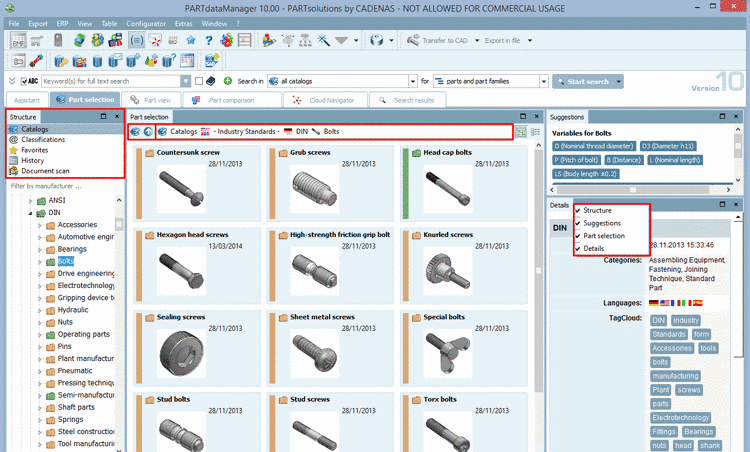Switch to thumbnail grid view icon

521,132
